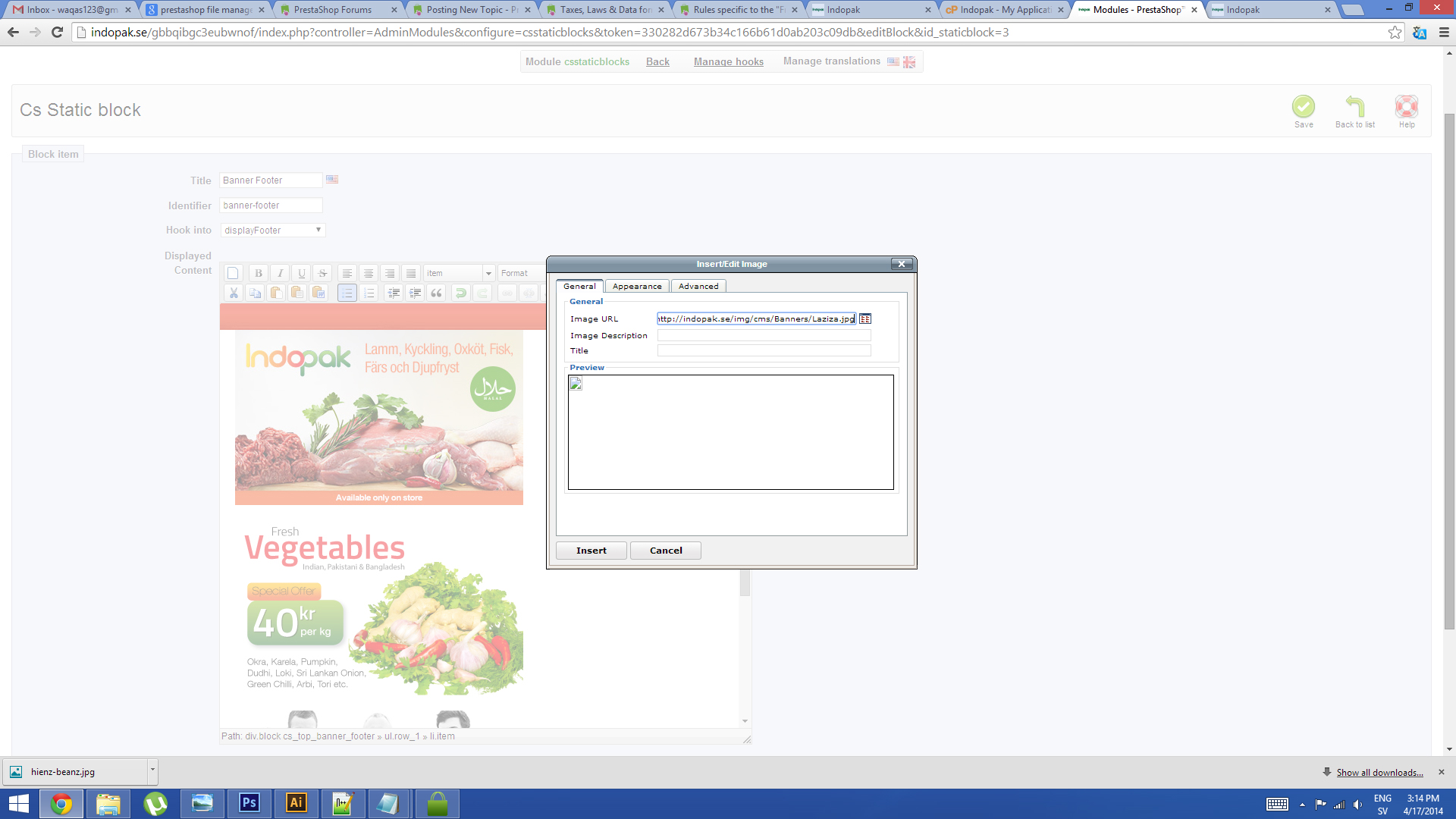Toggle underline formatting in editor toolbar

click(301, 273)
